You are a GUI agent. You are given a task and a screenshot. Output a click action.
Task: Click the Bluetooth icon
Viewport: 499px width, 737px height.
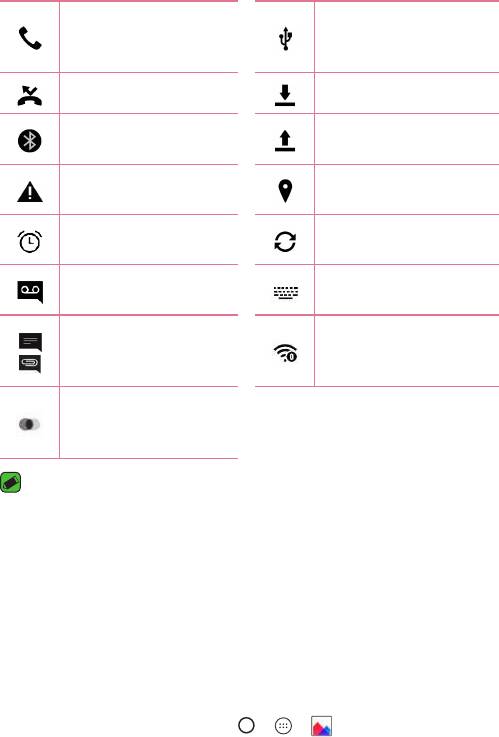point(30,141)
